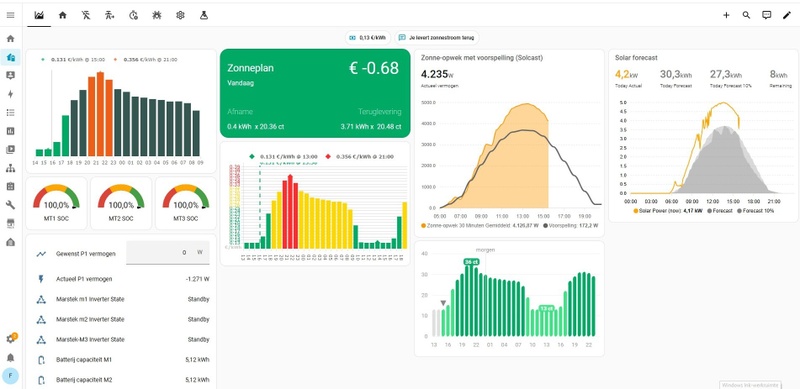This screenshot has height=389, width=800.
Task: Click the 8 kWh Remaining value
Action: pos(779,75)
